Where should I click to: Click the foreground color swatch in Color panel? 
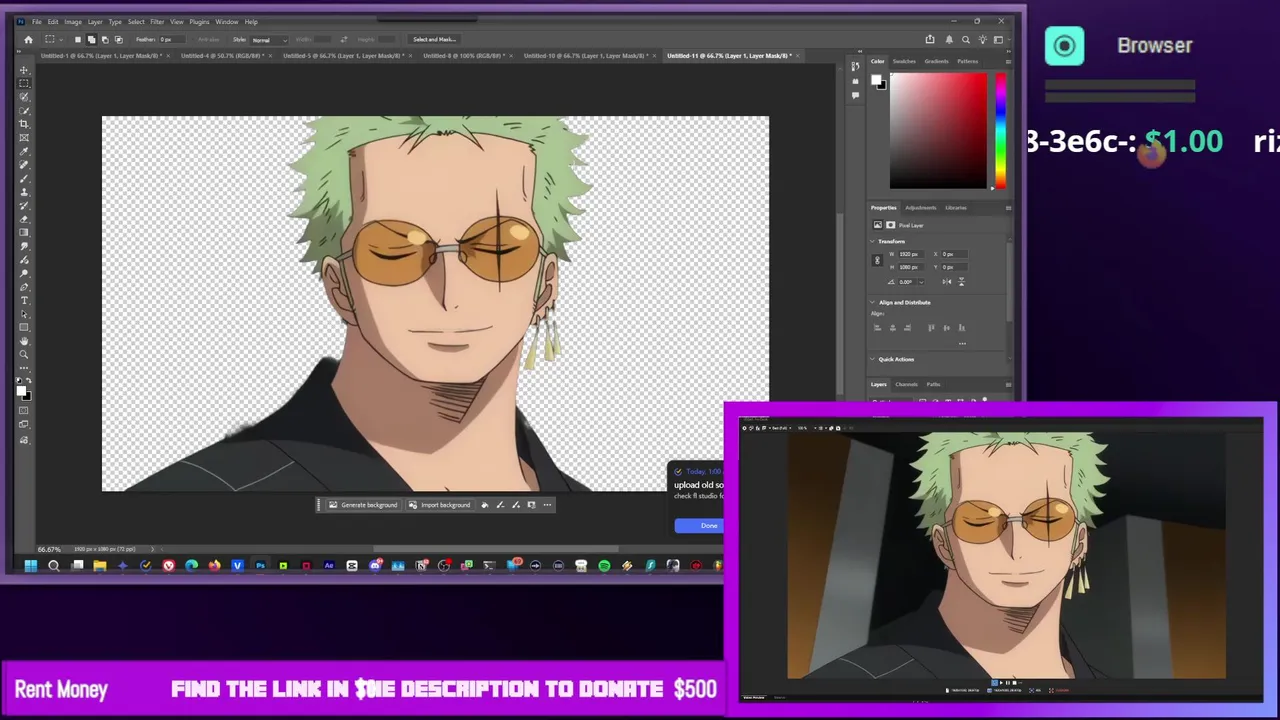876,80
